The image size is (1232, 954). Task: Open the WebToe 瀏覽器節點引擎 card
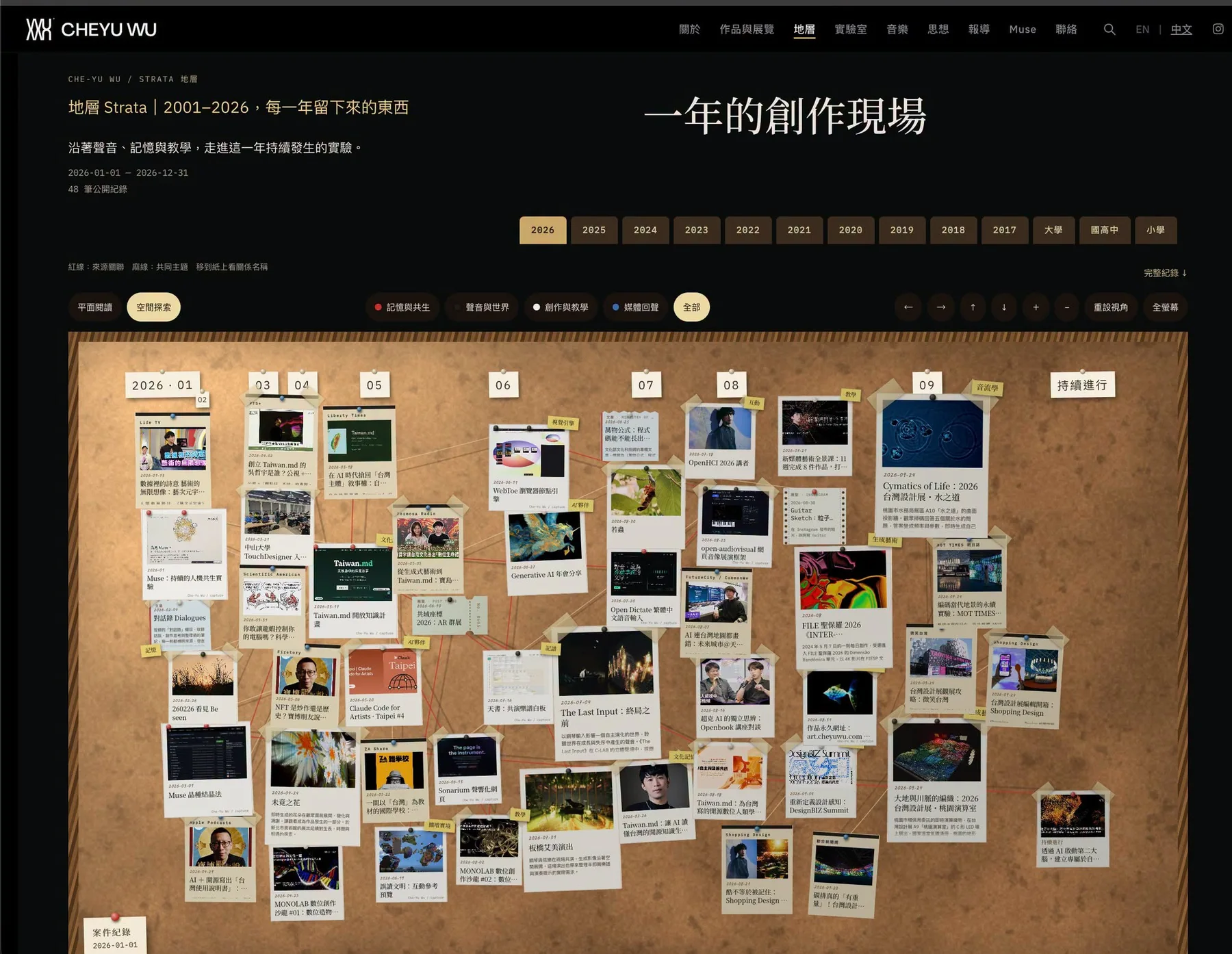[528, 467]
